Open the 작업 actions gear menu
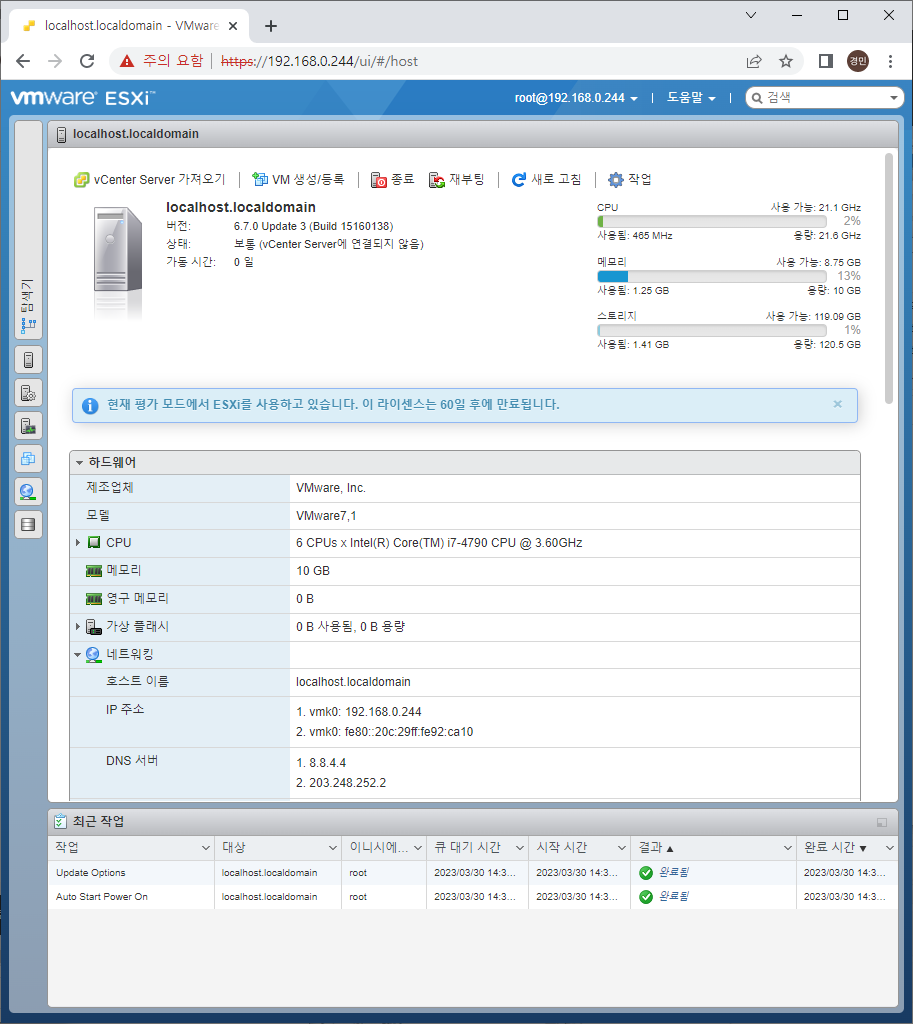 click(x=630, y=180)
